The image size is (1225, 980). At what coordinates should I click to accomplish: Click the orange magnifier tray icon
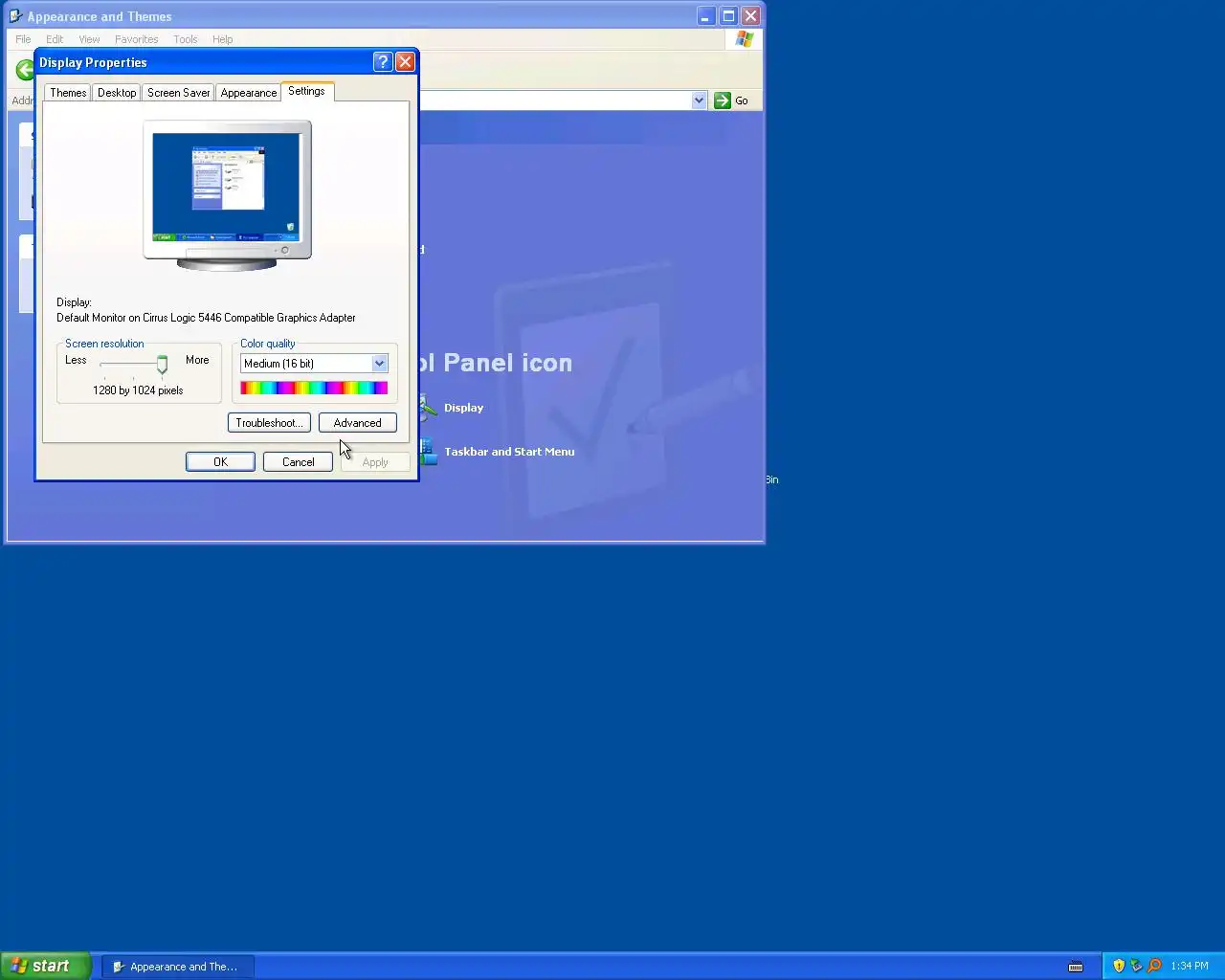point(1154,966)
